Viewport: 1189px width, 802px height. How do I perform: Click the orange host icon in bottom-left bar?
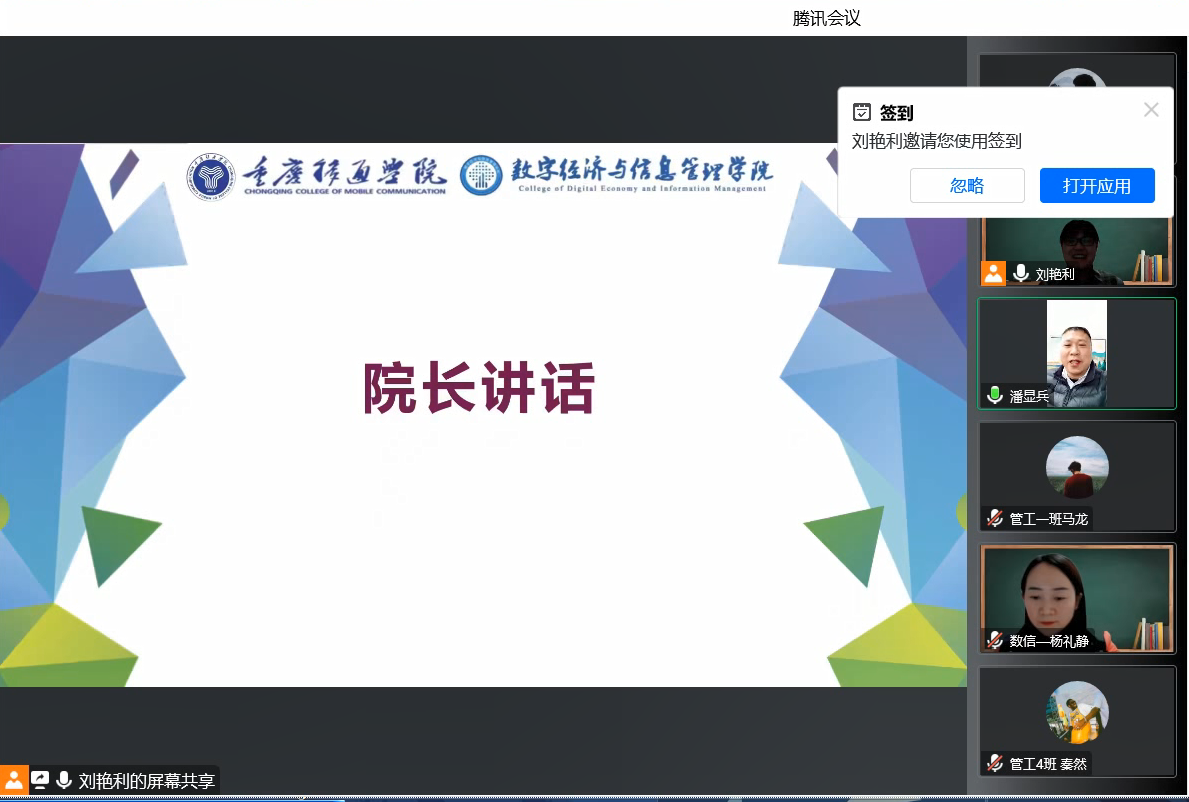pyautogui.click(x=14, y=780)
